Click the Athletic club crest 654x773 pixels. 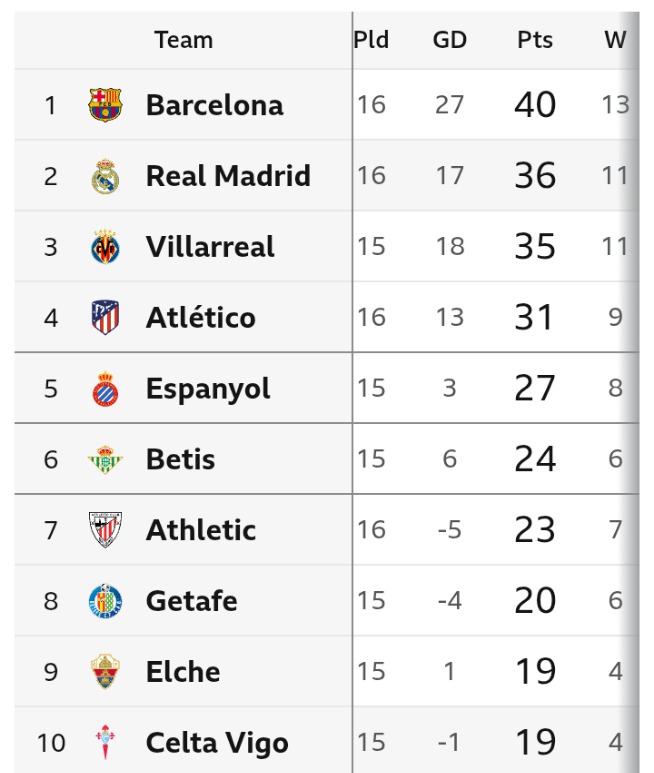[105, 530]
